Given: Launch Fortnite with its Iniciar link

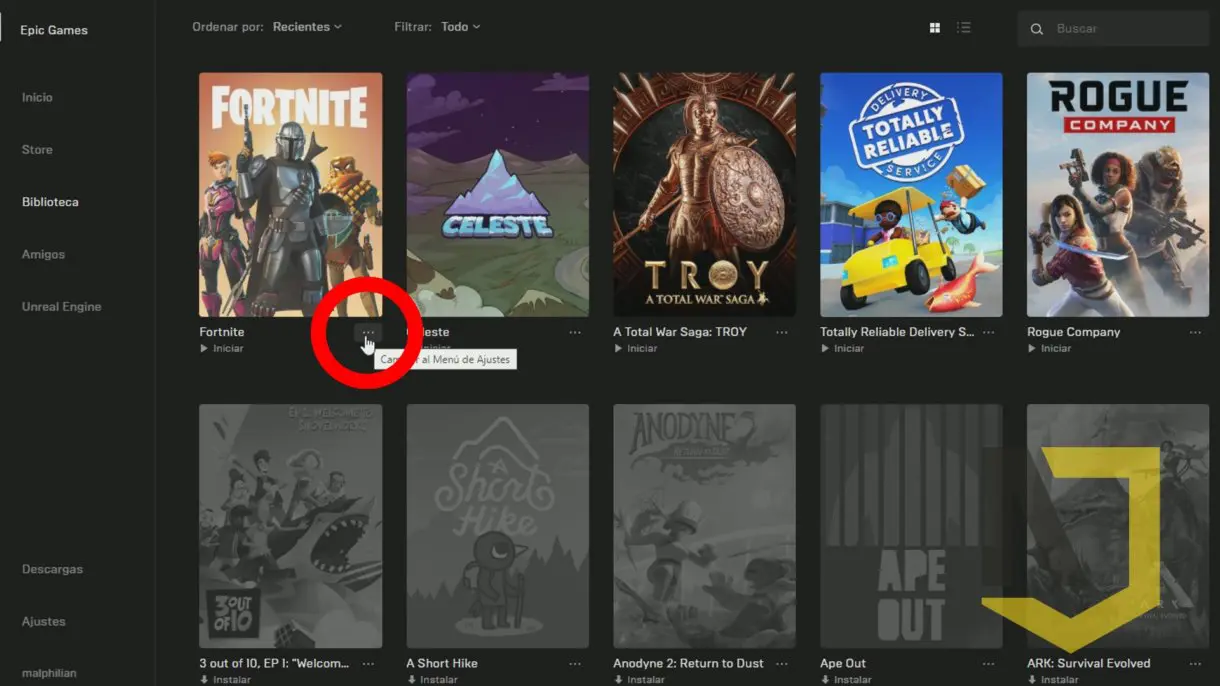Looking at the screenshot, I should tap(222, 348).
